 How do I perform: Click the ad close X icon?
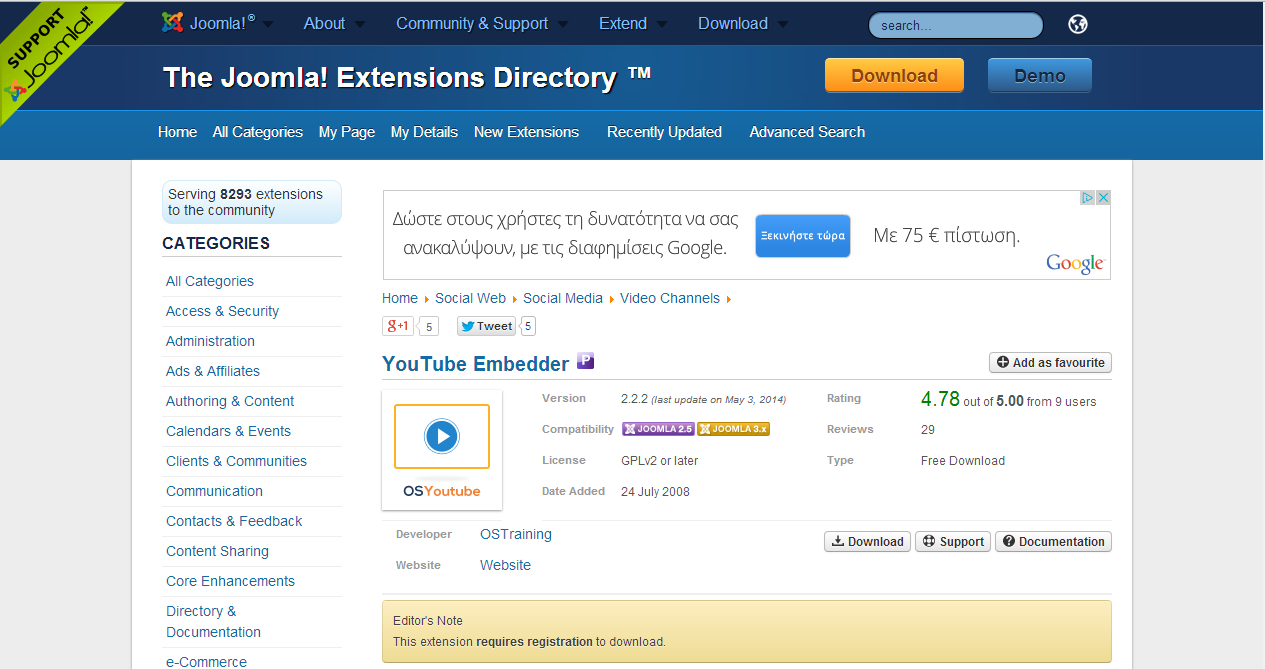(1103, 198)
